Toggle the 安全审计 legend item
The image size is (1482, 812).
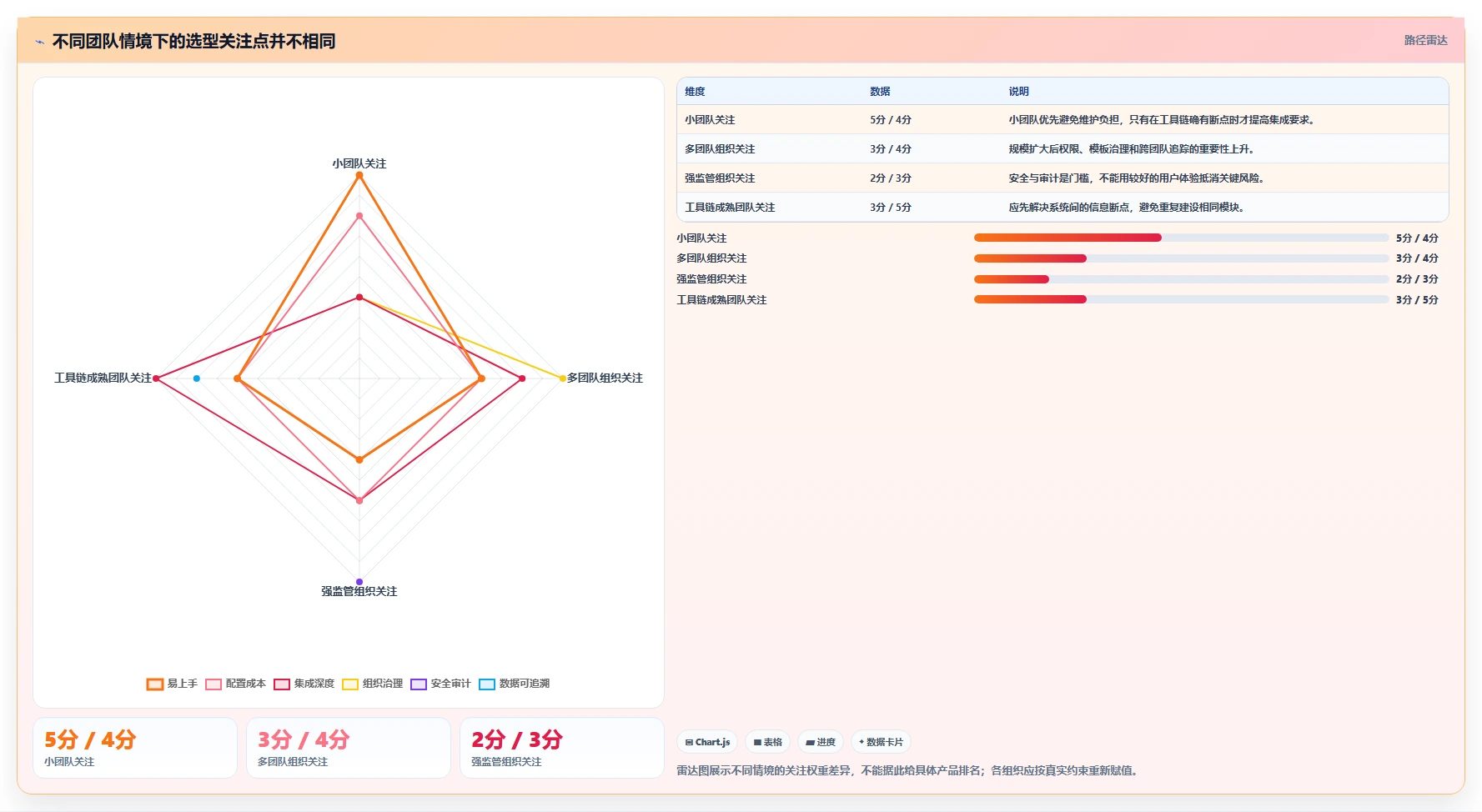tap(441, 684)
